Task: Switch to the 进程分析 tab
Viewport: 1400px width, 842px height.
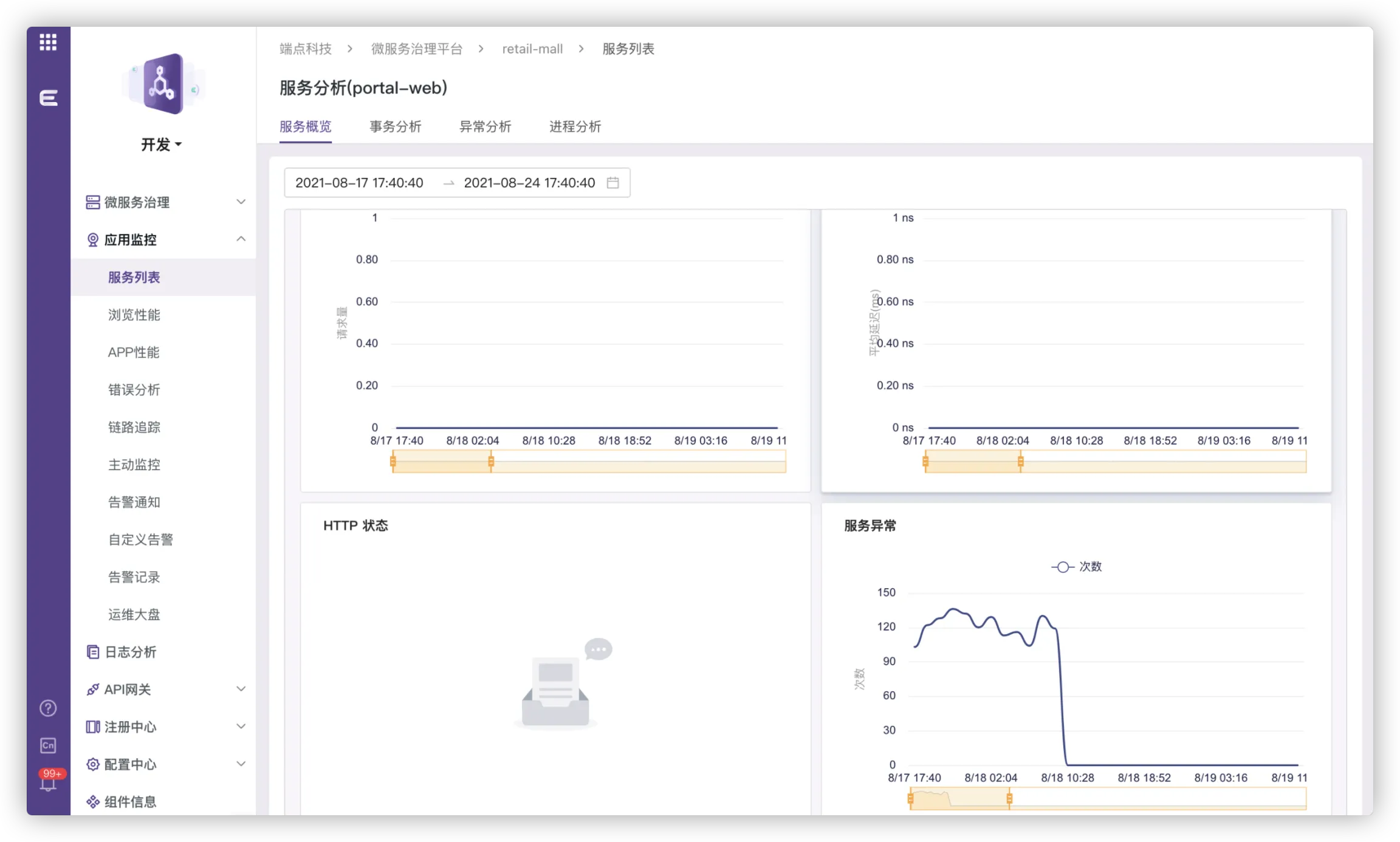Action: 575,126
